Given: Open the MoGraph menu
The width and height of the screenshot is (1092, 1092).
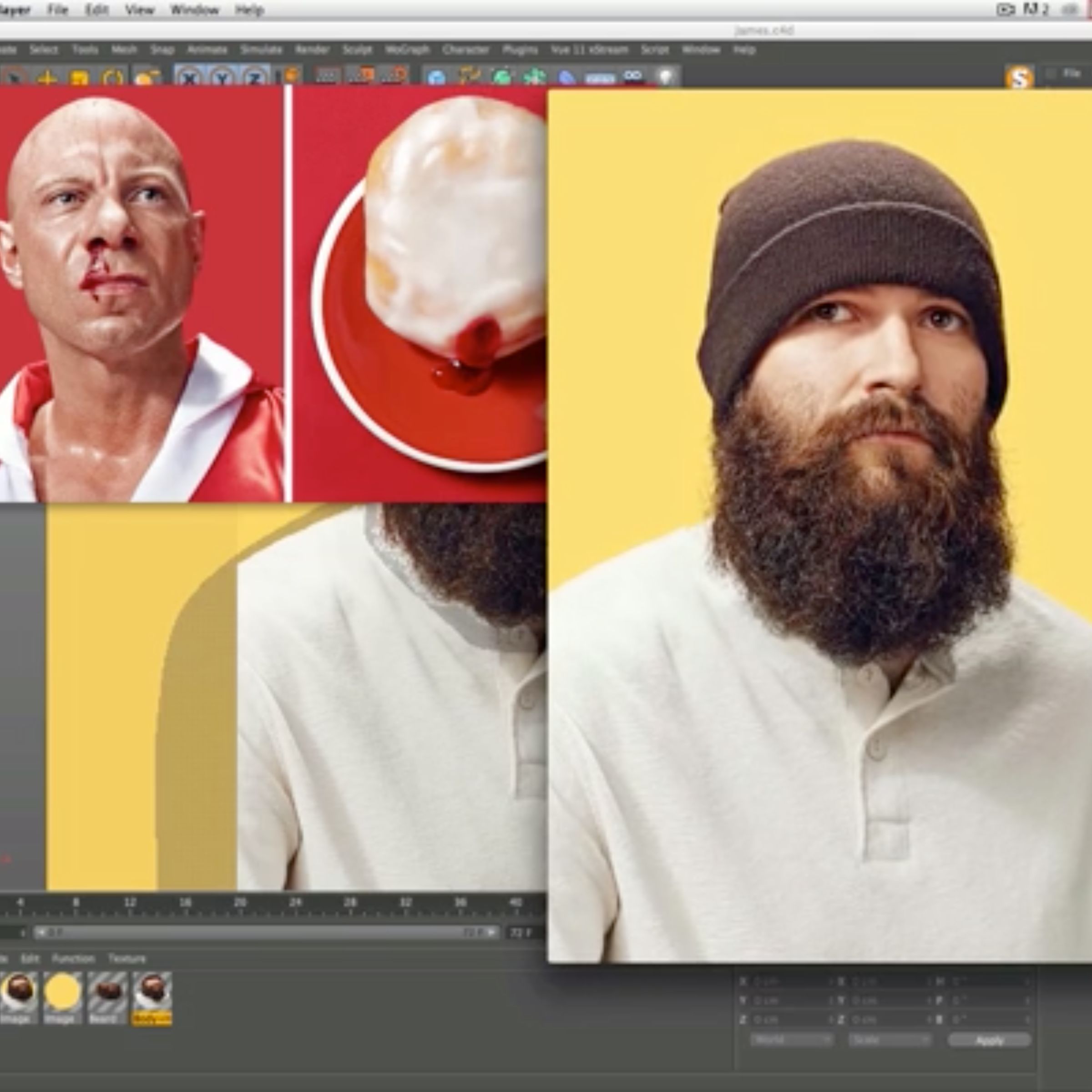Looking at the screenshot, I should (407, 50).
